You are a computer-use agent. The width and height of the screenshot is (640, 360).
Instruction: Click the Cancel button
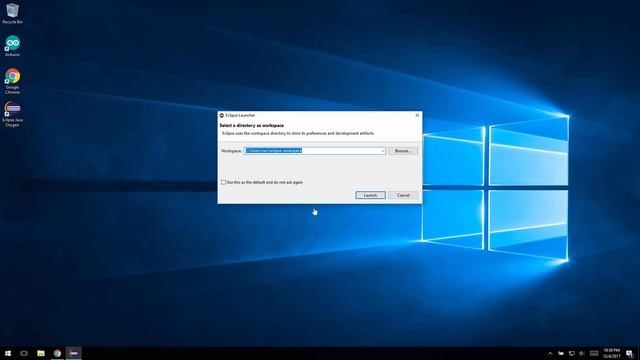pyautogui.click(x=403, y=195)
